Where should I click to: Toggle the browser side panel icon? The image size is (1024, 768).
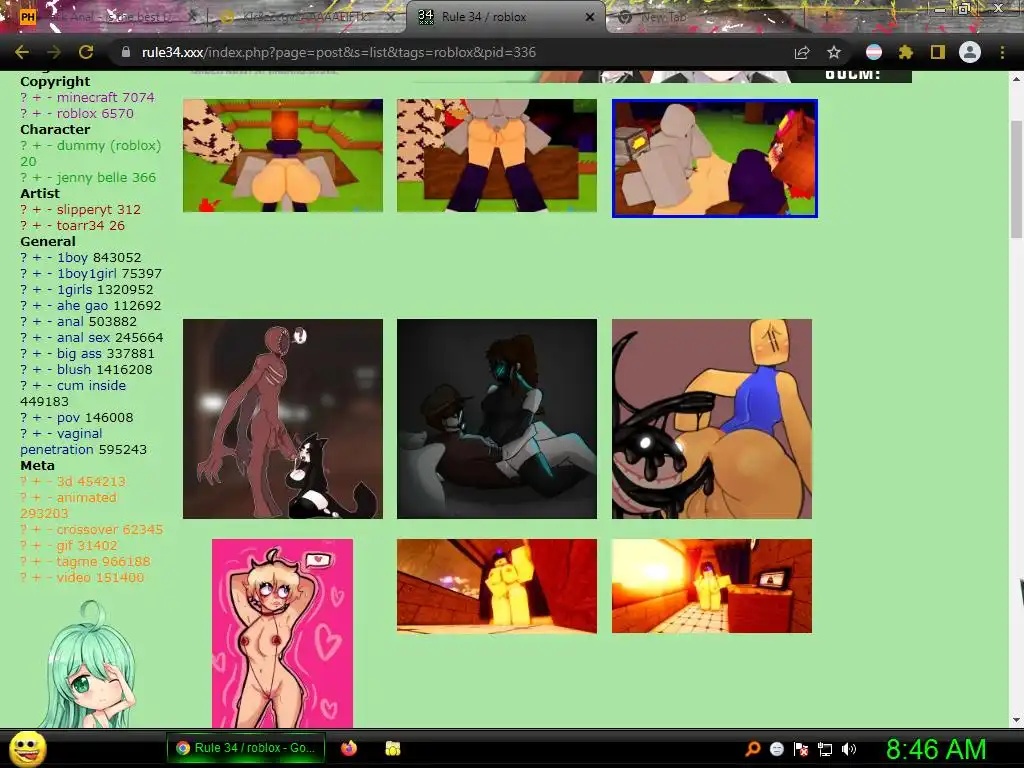pyautogui.click(x=938, y=52)
